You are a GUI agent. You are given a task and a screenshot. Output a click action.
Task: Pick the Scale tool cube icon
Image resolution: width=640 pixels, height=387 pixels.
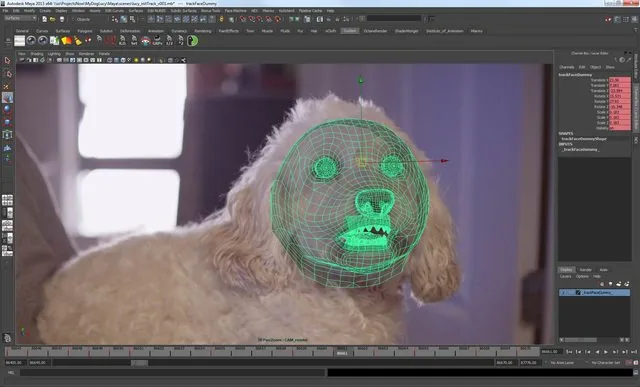click(7, 122)
